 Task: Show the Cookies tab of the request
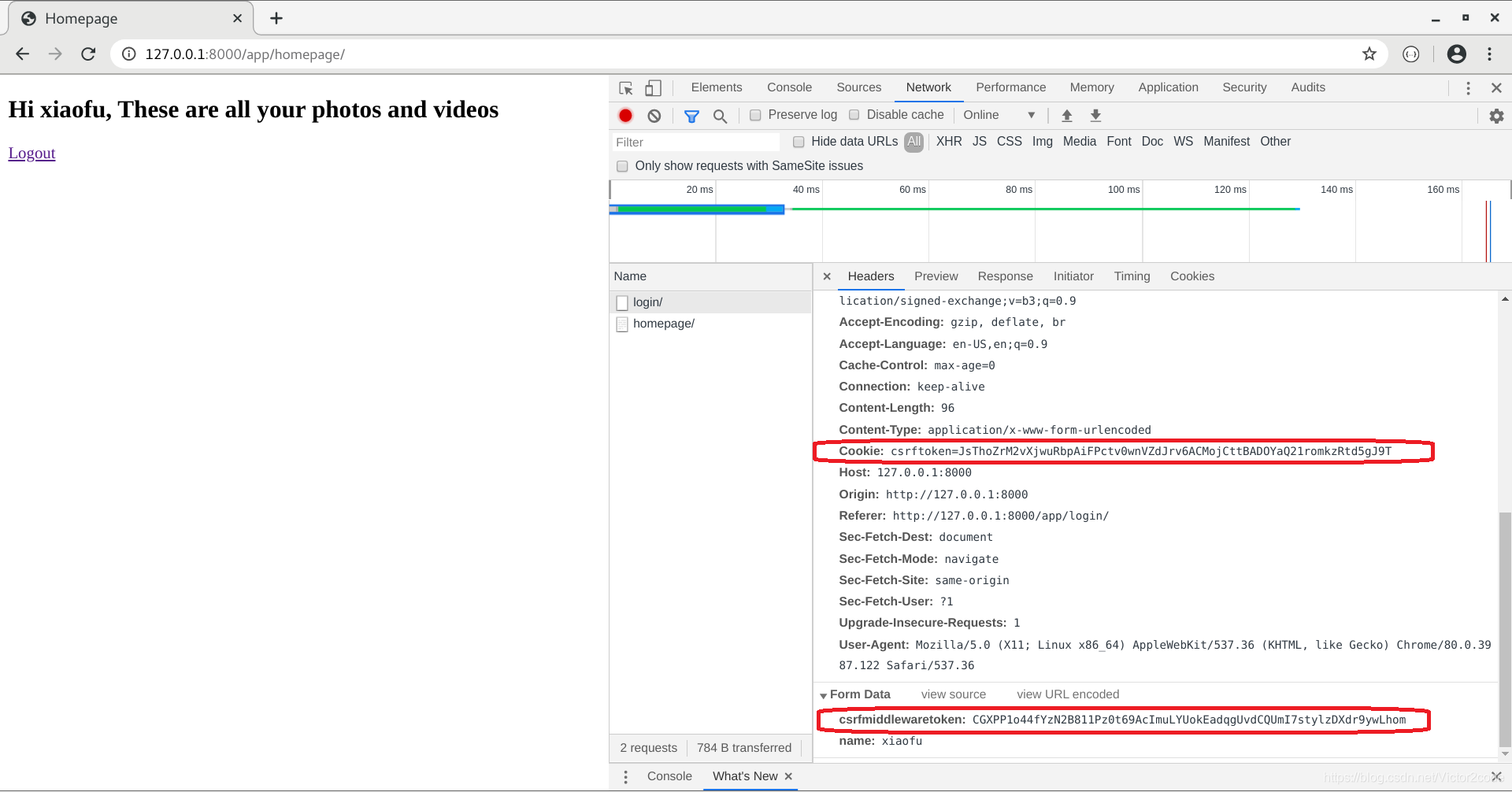1191,276
